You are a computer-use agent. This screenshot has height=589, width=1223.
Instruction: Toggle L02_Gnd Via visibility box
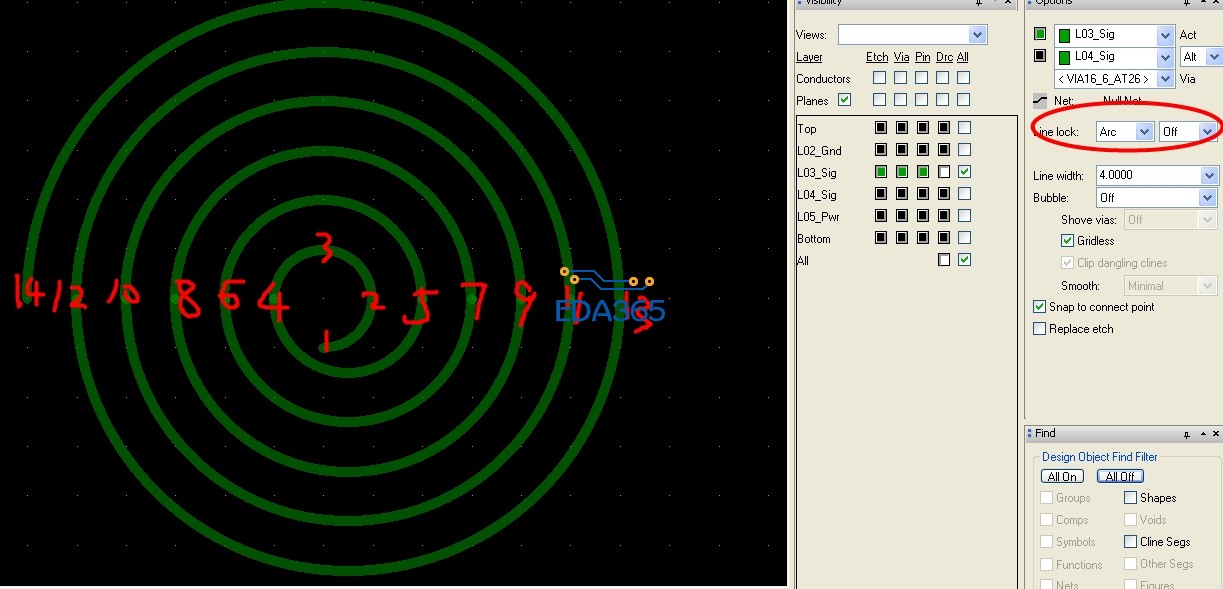click(901, 150)
